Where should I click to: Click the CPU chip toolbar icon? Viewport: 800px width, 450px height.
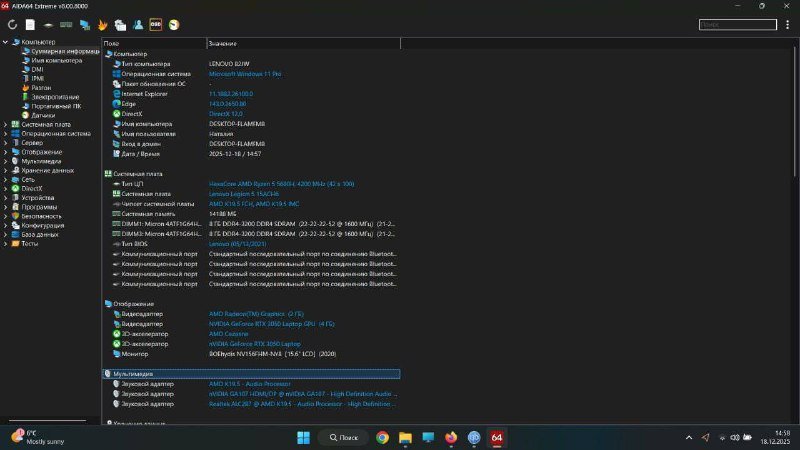pos(48,24)
